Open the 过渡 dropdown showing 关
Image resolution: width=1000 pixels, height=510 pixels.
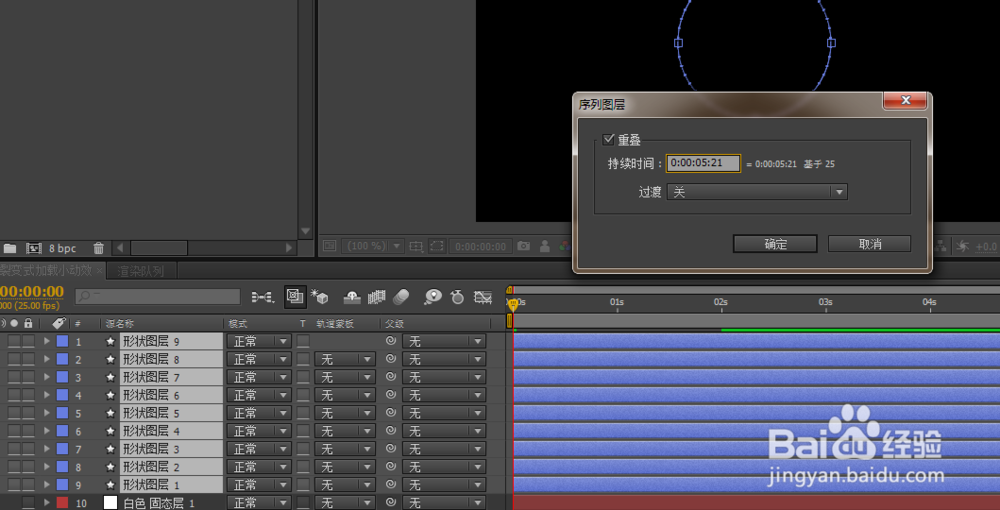pyautogui.click(x=757, y=192)
